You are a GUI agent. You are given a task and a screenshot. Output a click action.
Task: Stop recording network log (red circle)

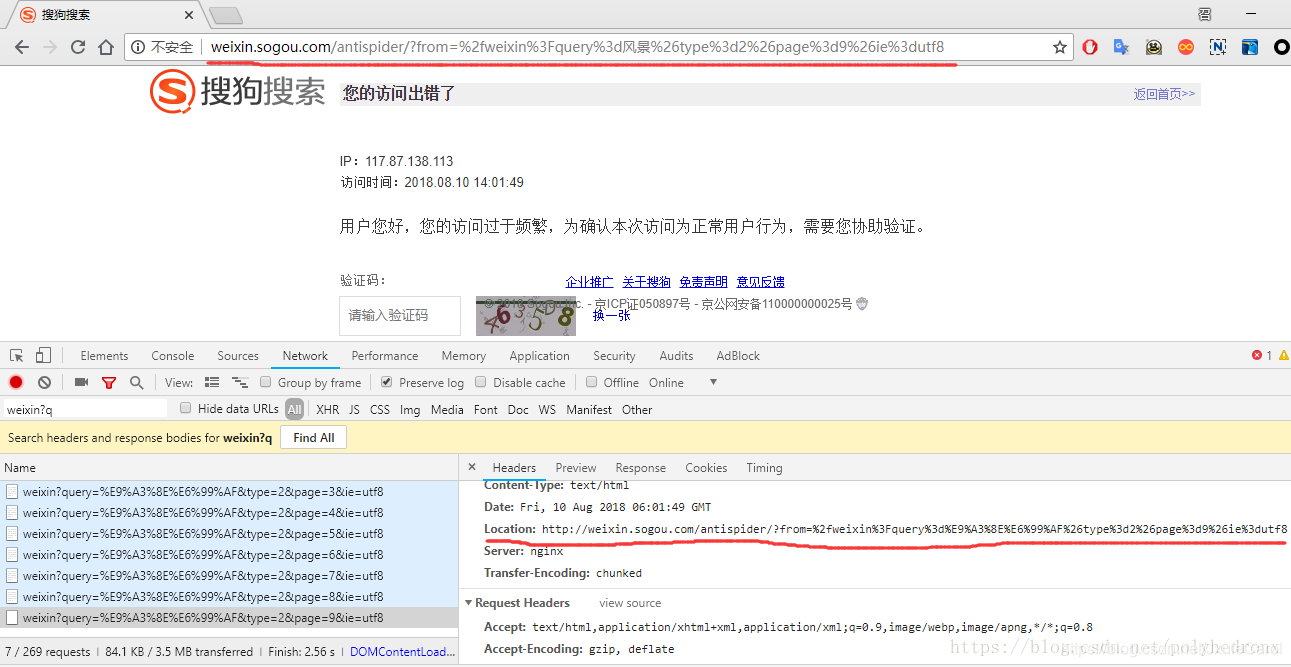[x=14, y=382]
